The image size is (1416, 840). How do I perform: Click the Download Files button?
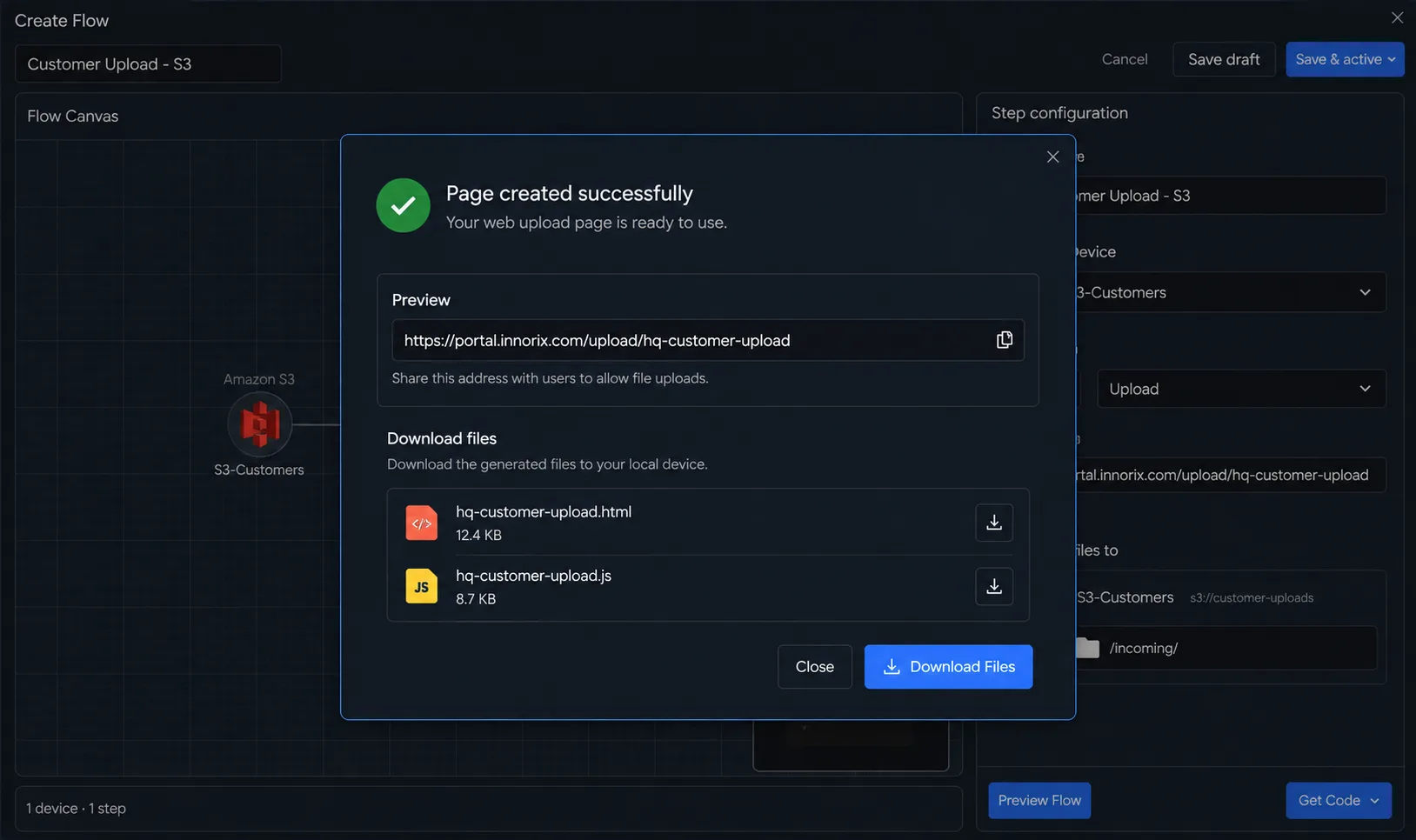tap(948, 667)
